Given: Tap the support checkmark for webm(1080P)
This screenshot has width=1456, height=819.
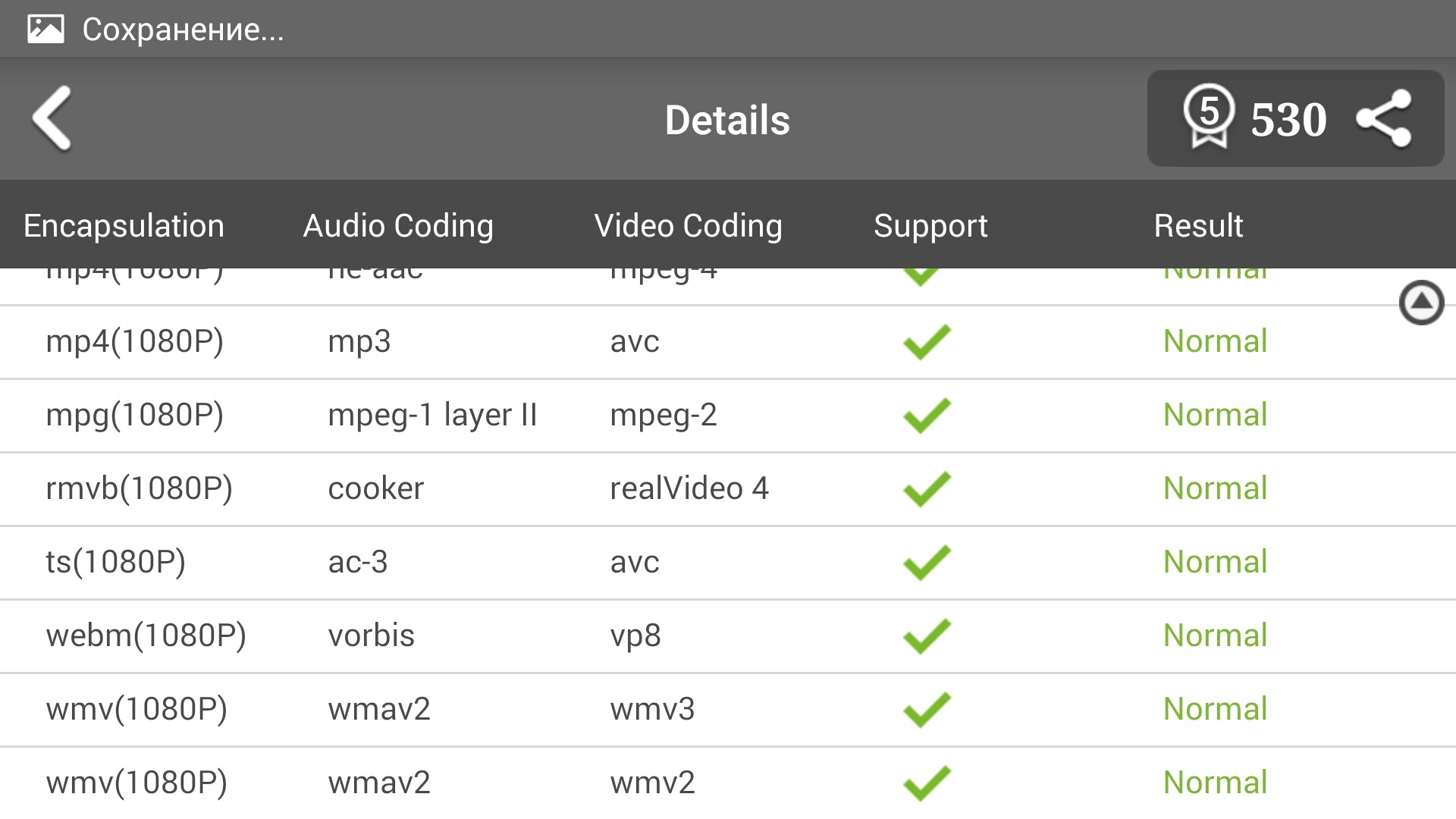Looking at the screenshot, I should pyautogui.click(x=927, y=636).
